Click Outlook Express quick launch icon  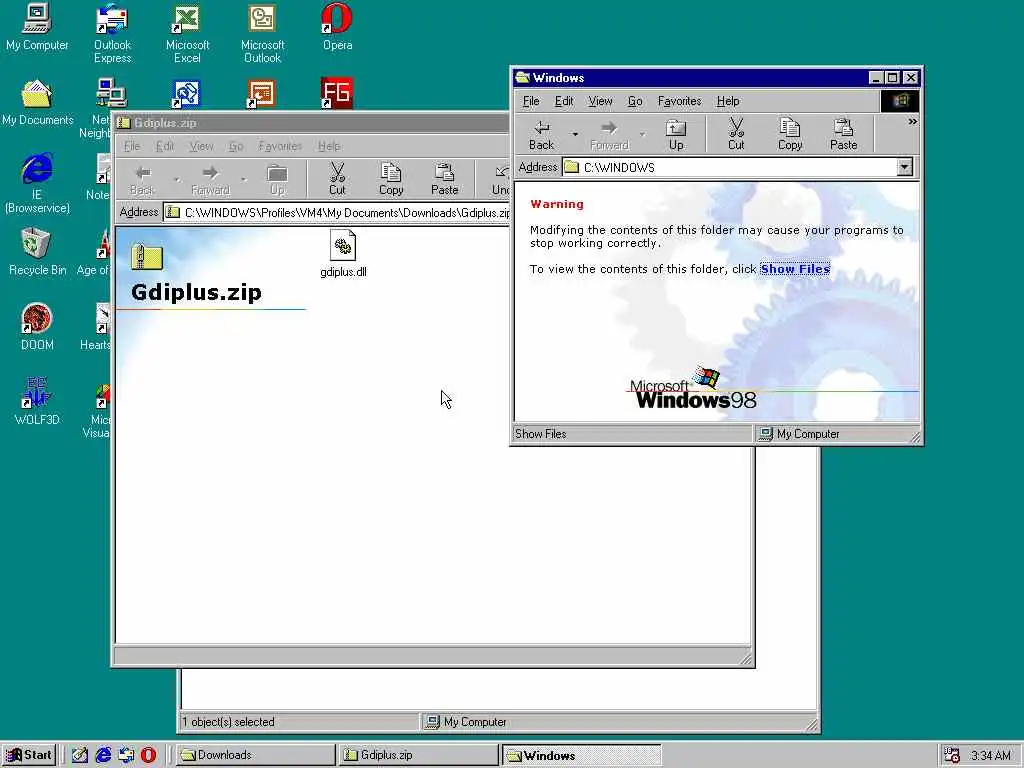pos(126,755)
